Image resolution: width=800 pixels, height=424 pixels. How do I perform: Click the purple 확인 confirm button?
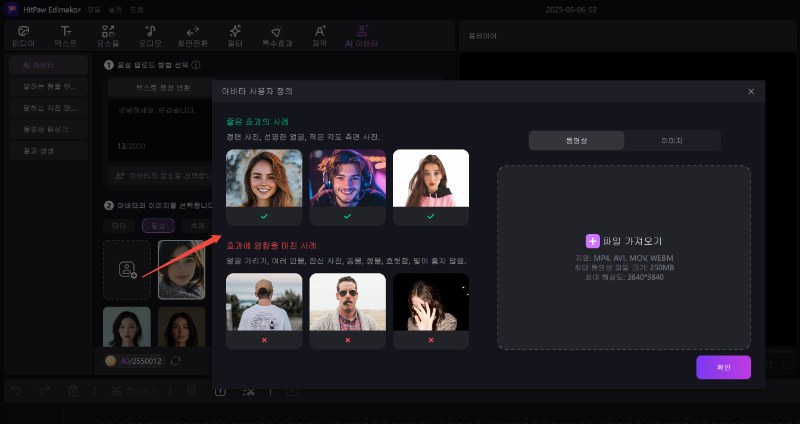tap(723, 367)
